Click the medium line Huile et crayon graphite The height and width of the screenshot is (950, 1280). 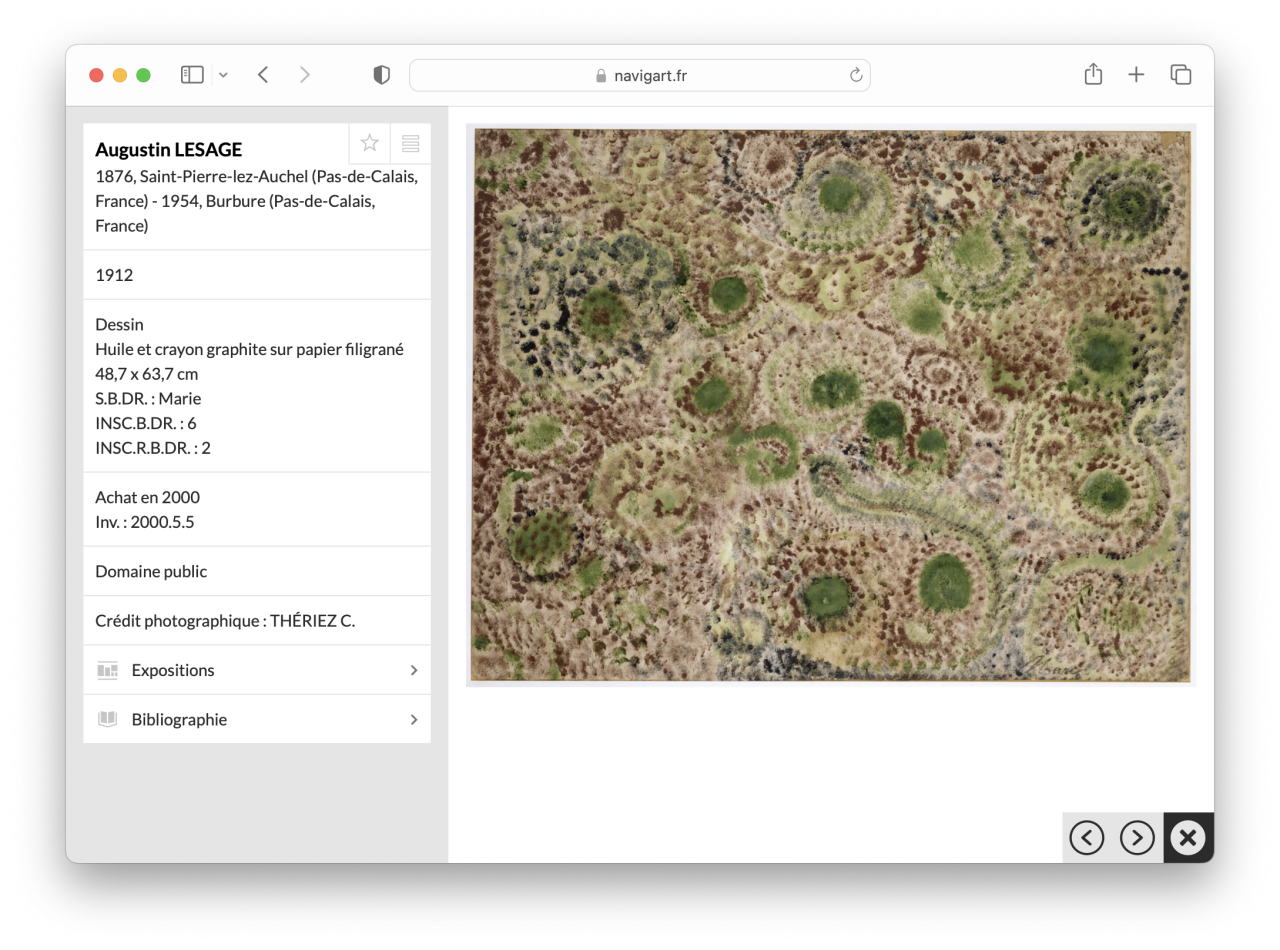[x=249, y=349]
